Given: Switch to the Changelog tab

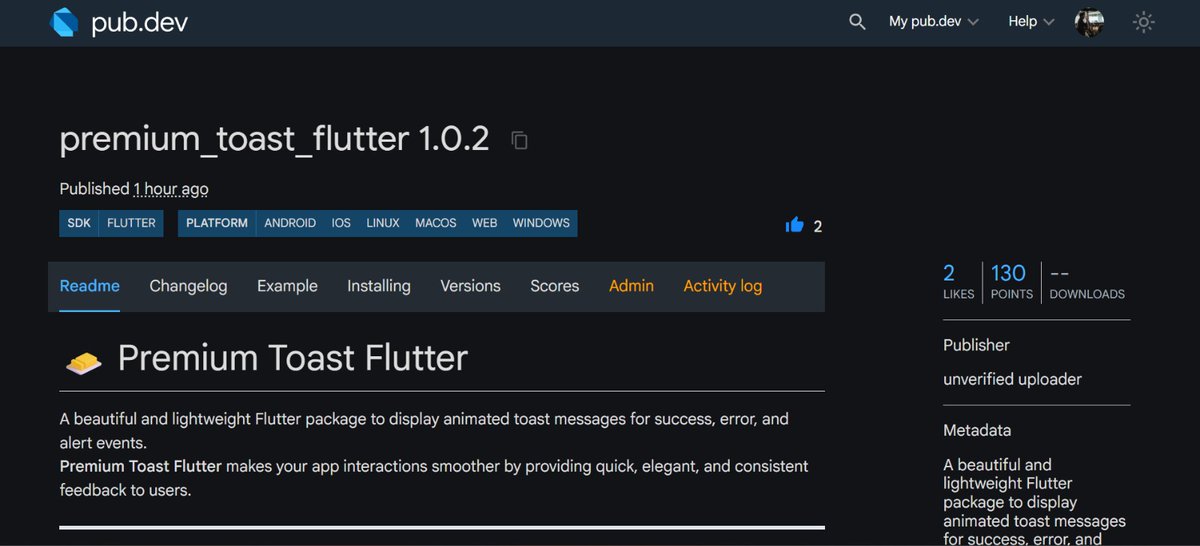Looking at the screenshot, I should coord(188,286).
